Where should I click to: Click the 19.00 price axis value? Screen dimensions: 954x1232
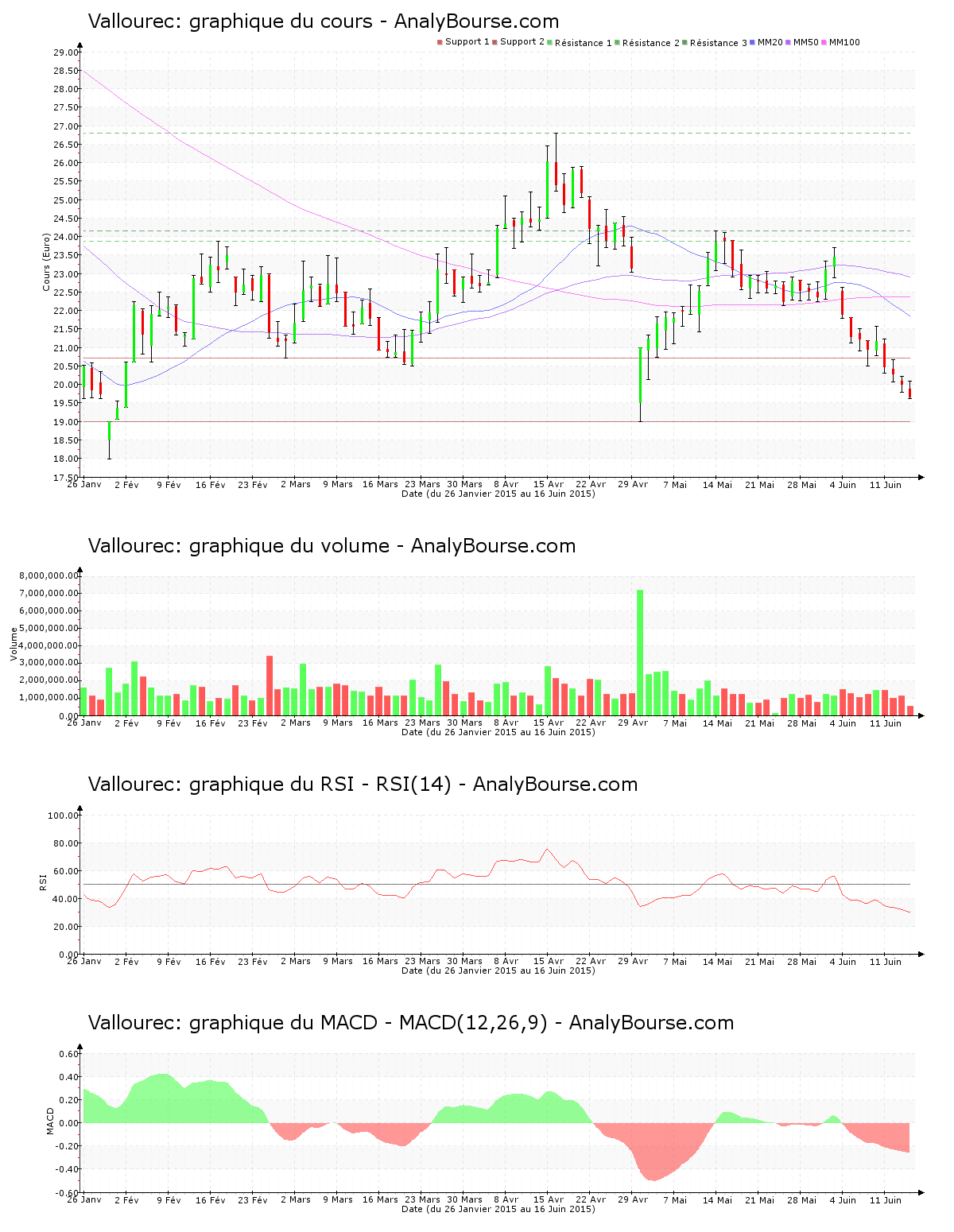point(66,422)
